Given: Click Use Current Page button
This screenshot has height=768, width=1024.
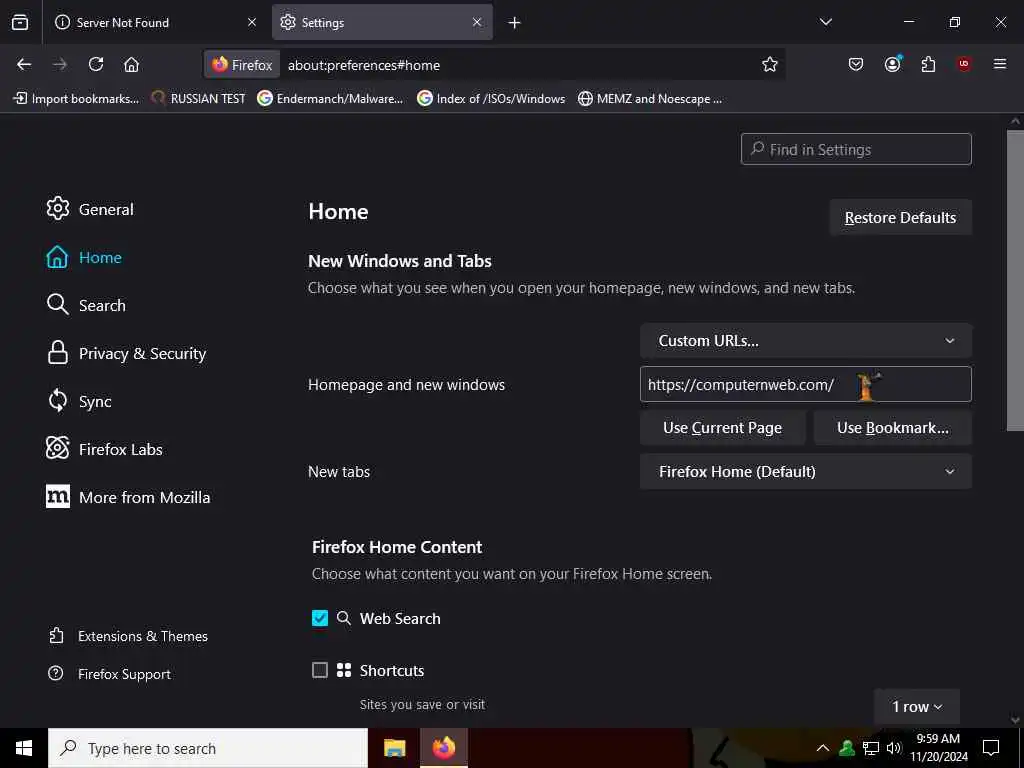Looking at the screenshot, I should (722, 428).
